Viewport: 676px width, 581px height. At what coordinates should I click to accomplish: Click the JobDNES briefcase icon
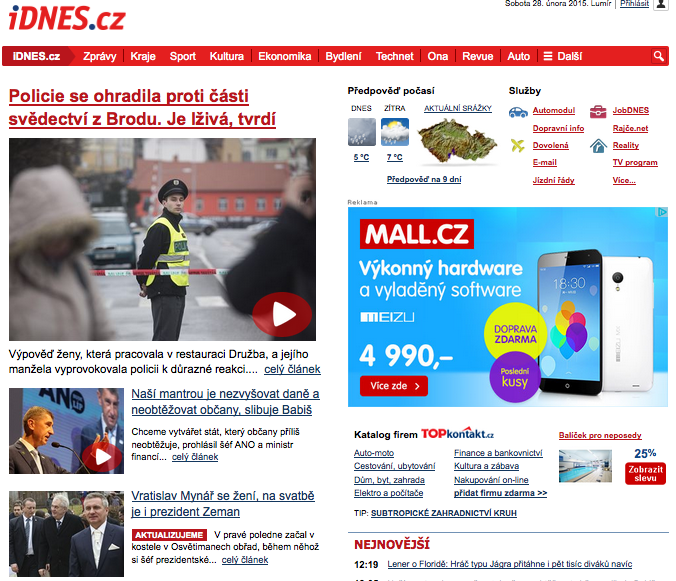click(598, 112)
